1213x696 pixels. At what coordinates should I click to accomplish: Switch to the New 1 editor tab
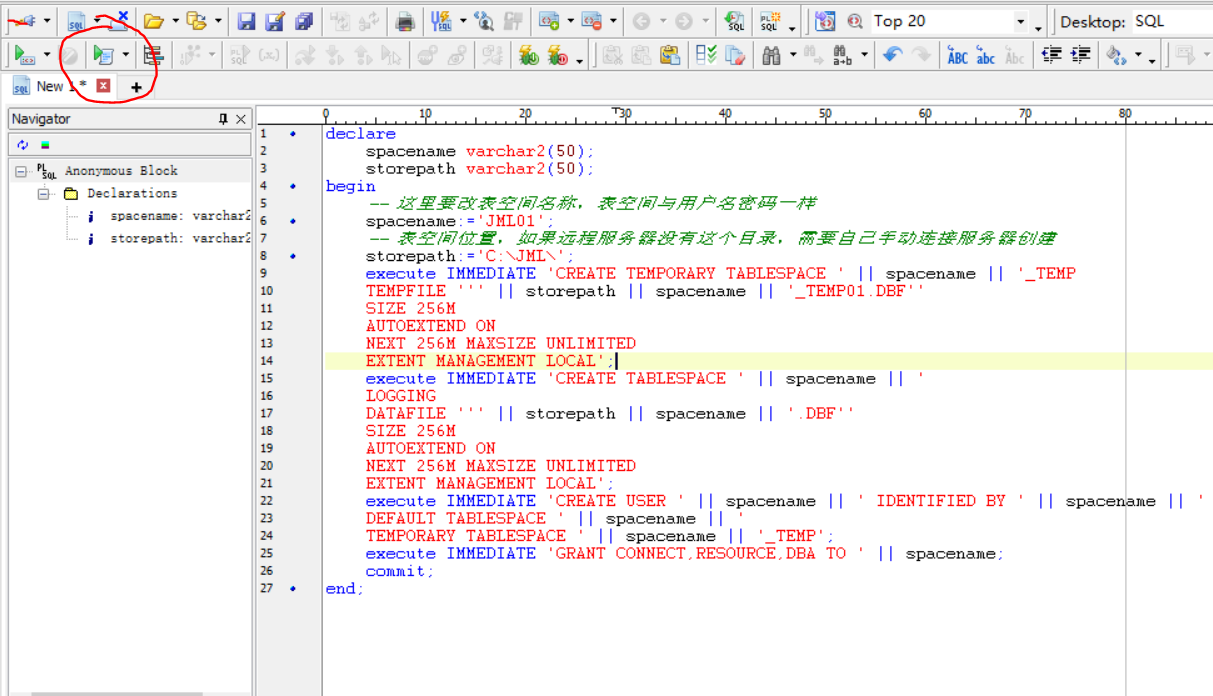[49, 87]
